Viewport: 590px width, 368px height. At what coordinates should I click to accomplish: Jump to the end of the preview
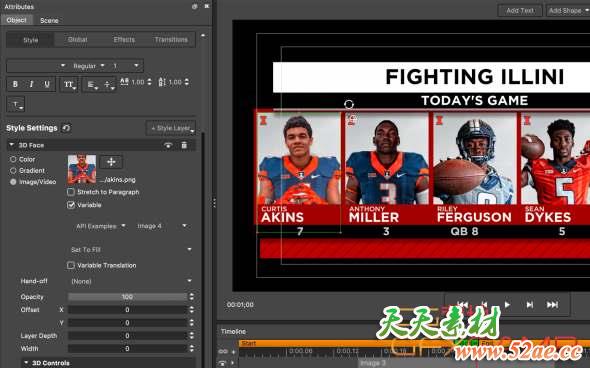(x=552, y=304)
